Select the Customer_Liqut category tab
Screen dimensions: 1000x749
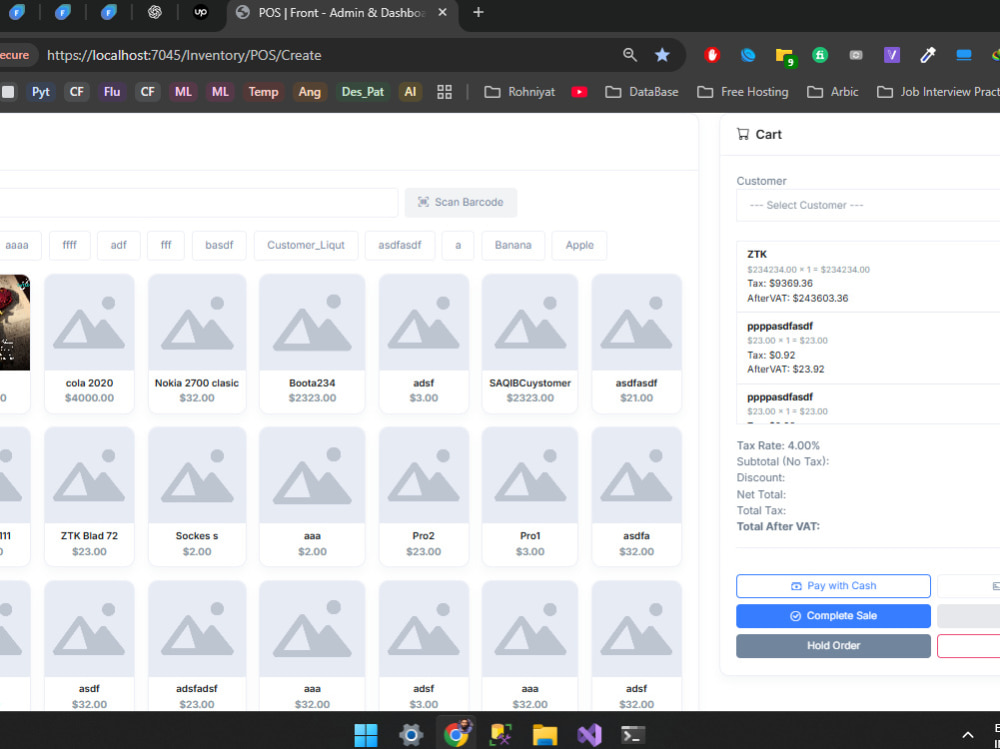pyautogui.click(x=305, y=245)
